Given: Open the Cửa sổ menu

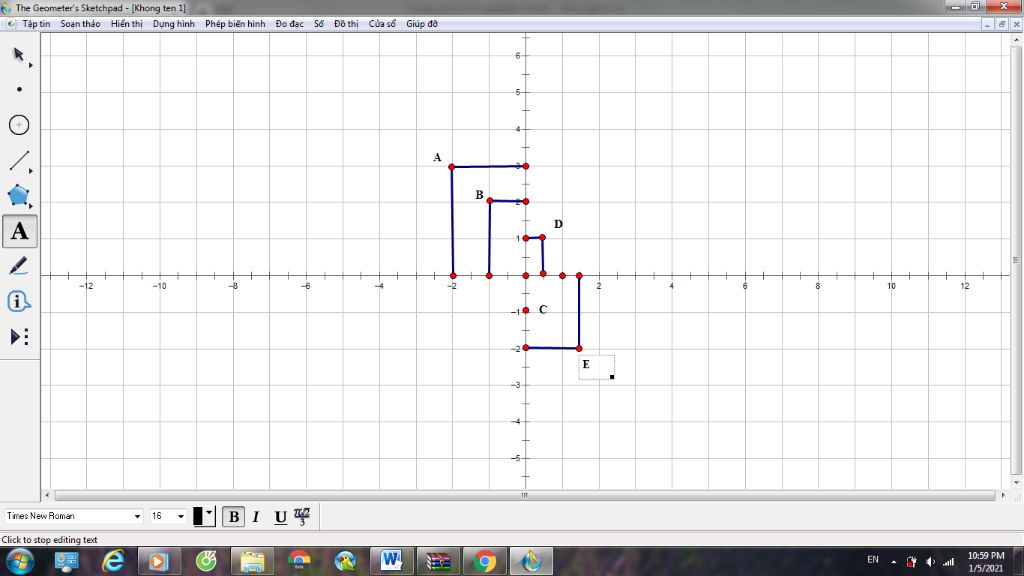Looking at the screenshot, I should [382, 24].
